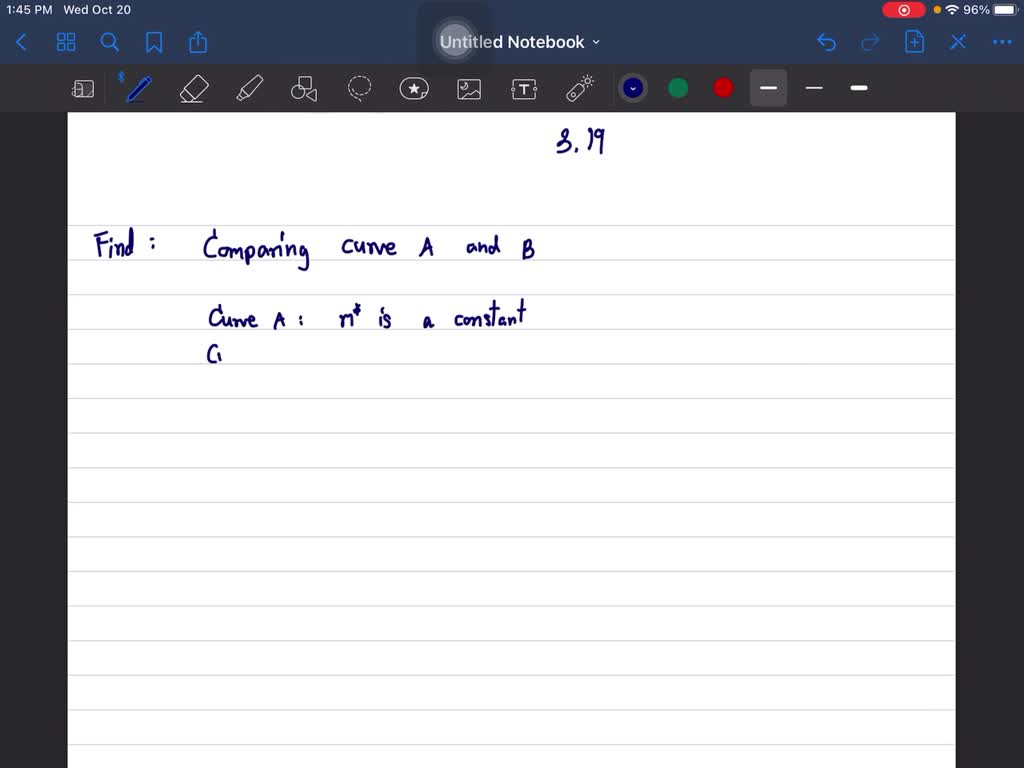
Task: Tap the battery indicator in status bar
Action: tap(1005, 10)
